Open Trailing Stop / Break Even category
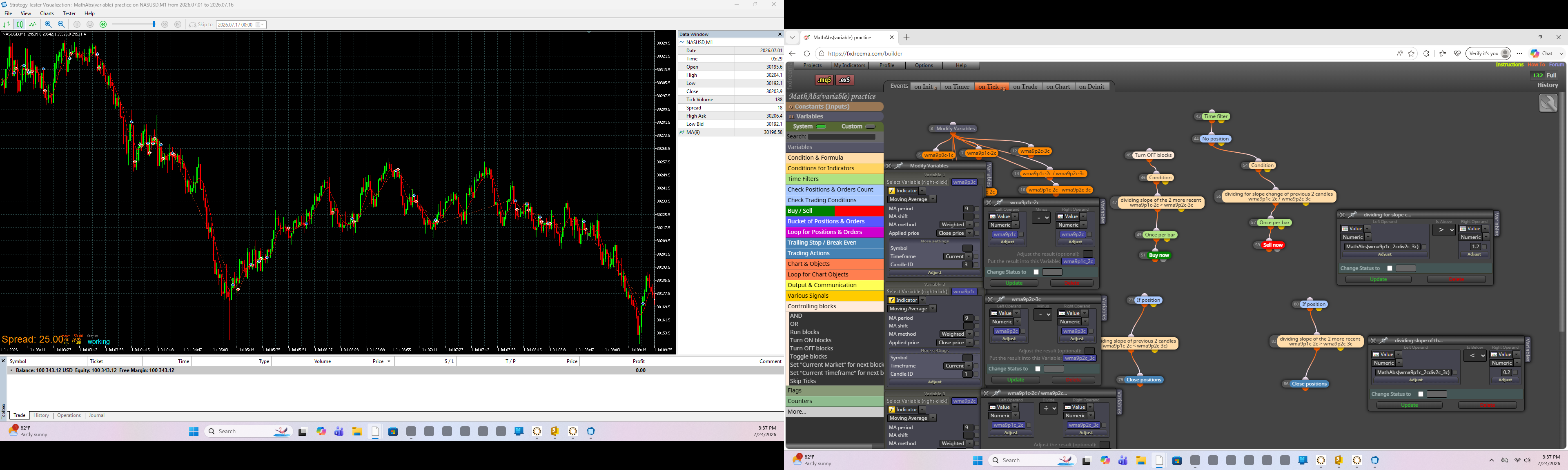The width and height of the screenshot is (1568, 470). coord(835,242)
